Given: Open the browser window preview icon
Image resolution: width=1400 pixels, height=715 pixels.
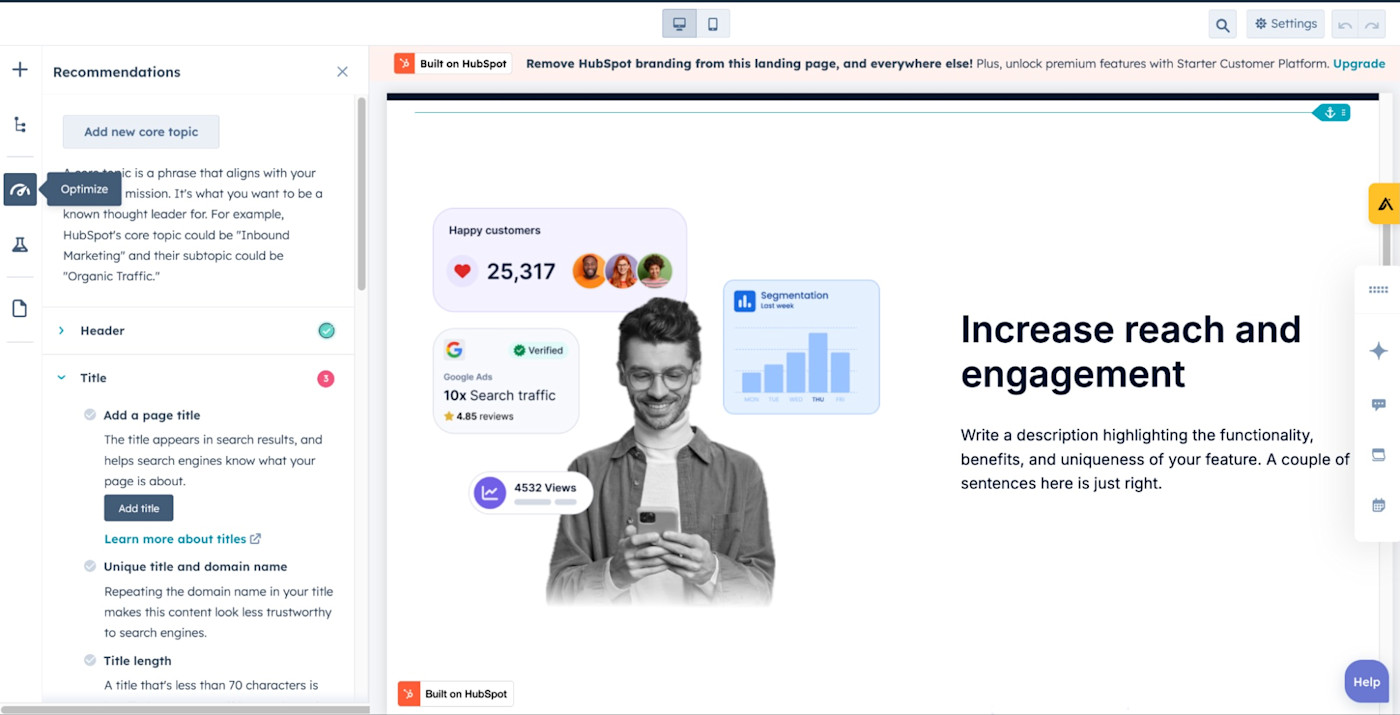Looking at the screenshot, I should tap(1379, 455).
